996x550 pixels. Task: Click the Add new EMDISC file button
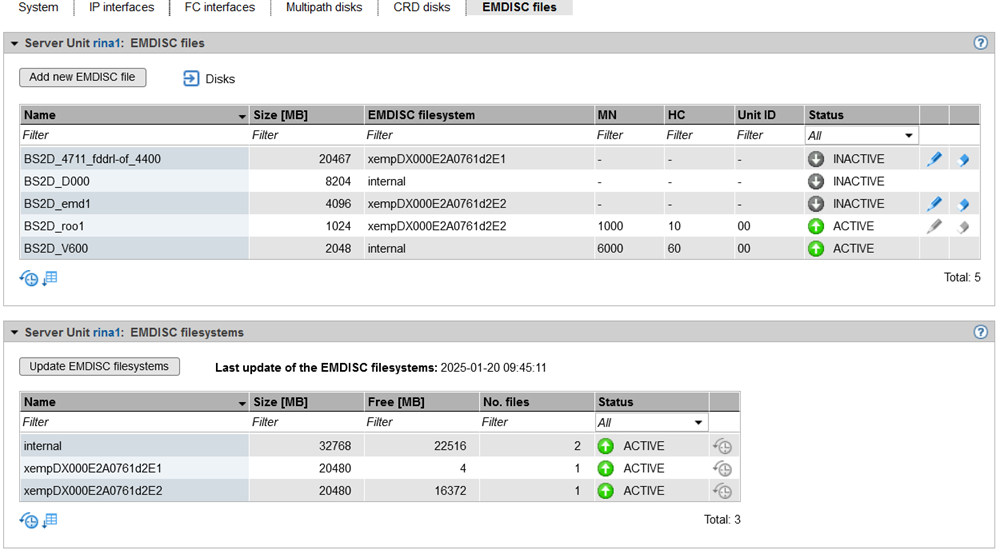tap(82, 77)
